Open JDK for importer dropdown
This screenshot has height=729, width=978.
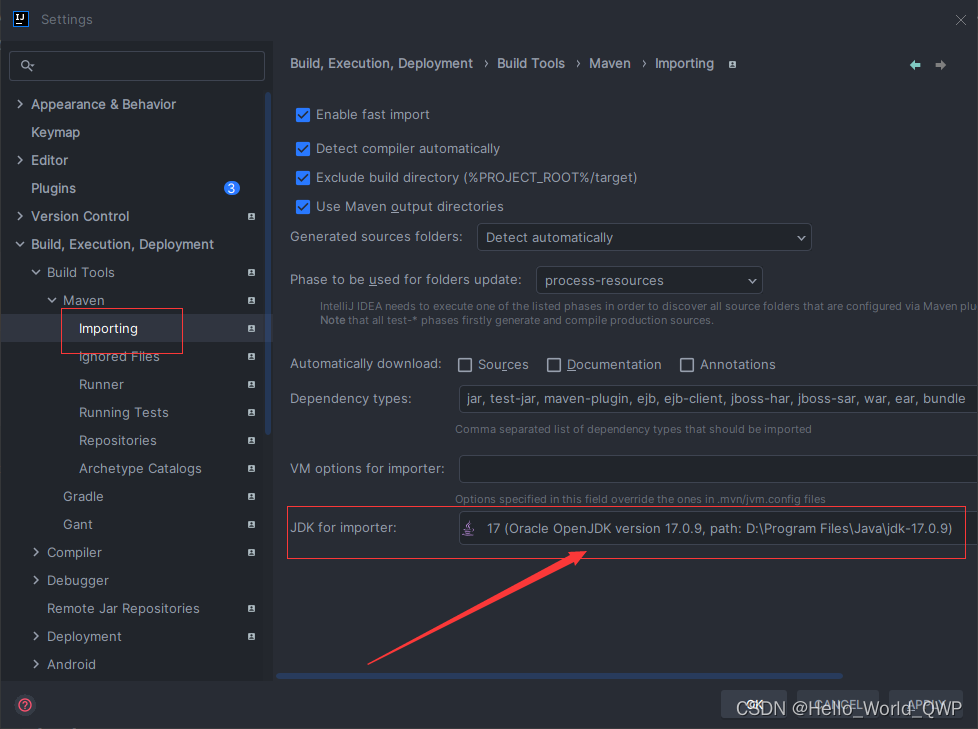718,528
